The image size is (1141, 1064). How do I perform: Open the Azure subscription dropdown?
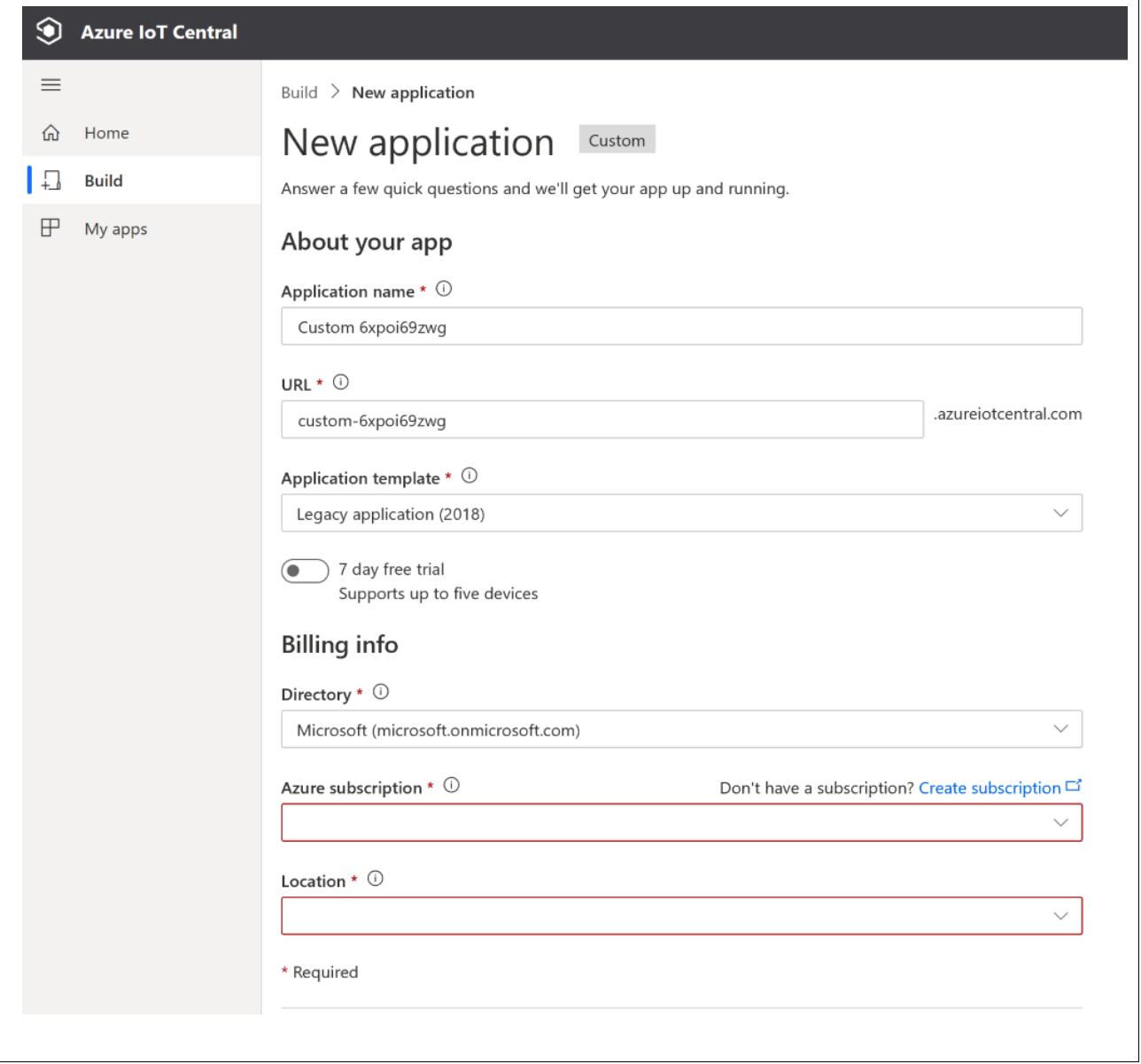tap(682, 822)
